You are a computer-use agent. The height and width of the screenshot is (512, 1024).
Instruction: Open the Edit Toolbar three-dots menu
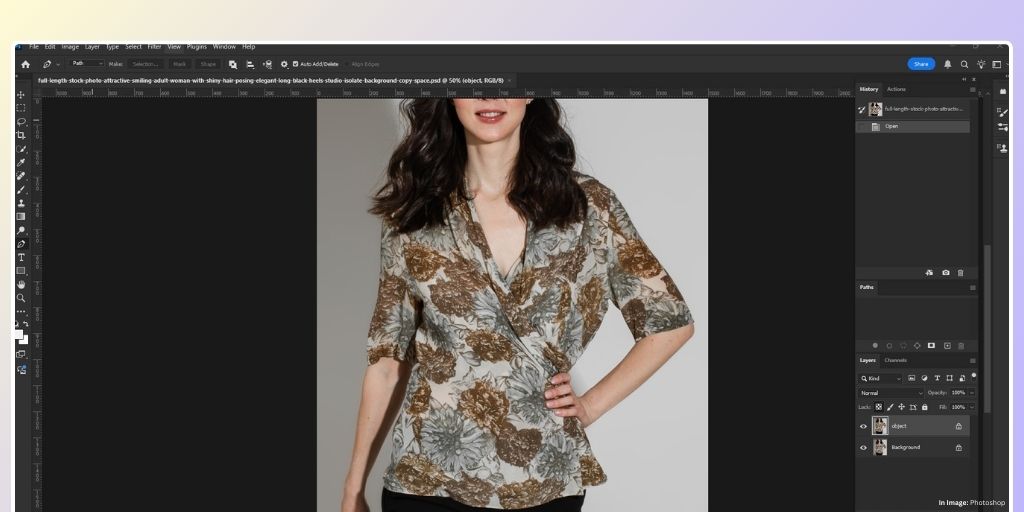coord(21,312)
